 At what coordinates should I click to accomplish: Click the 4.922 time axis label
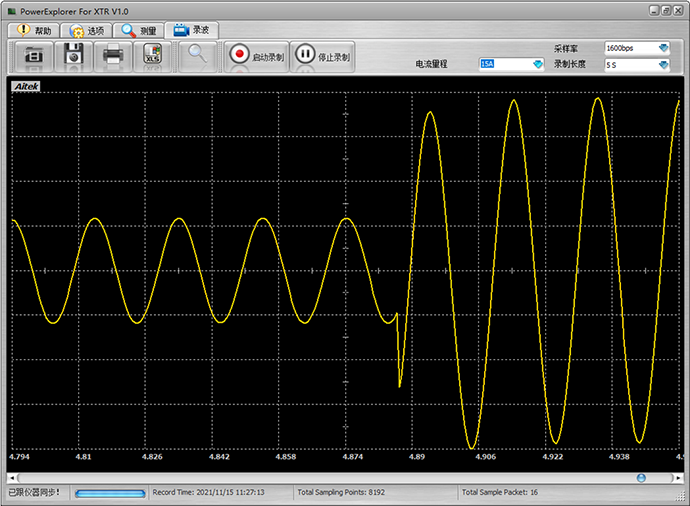pos(552,457)
